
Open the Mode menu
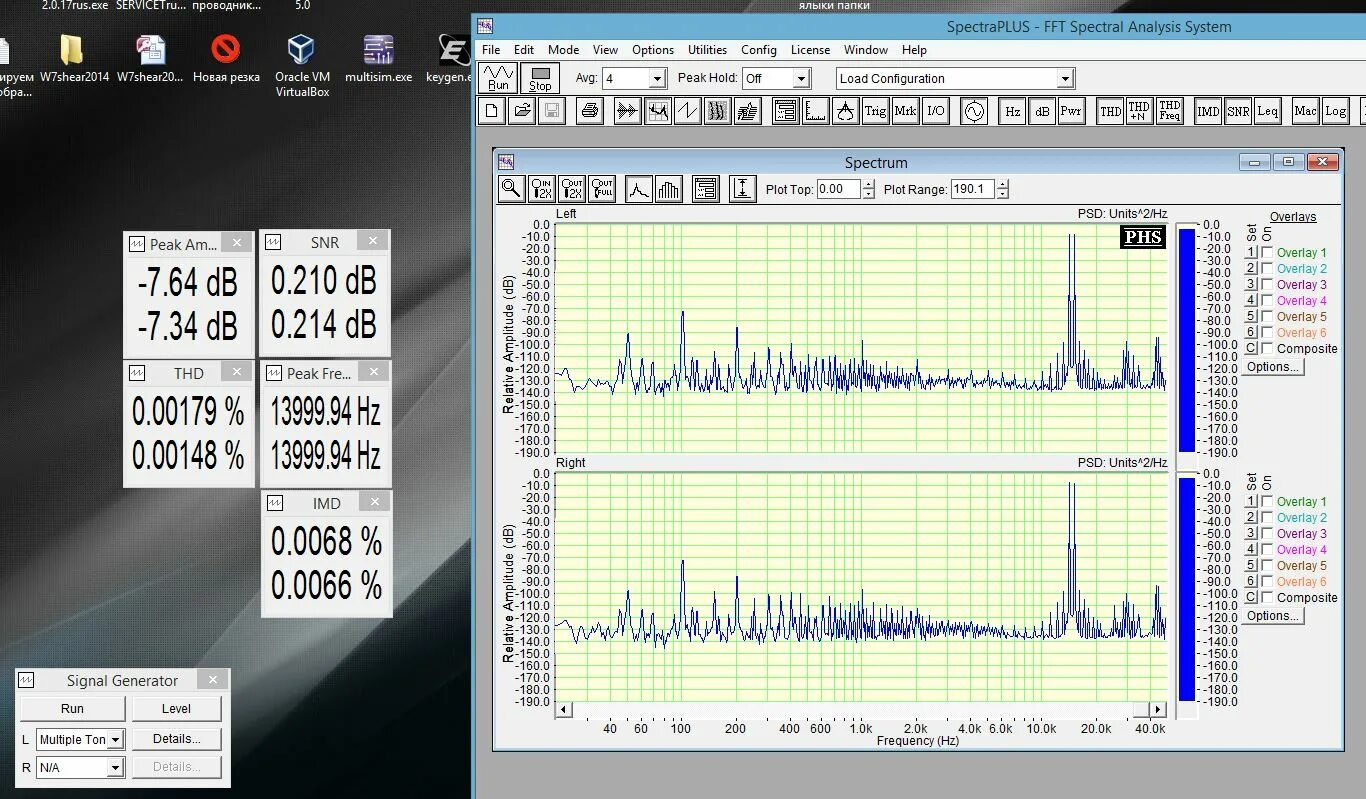pos(563,50)
